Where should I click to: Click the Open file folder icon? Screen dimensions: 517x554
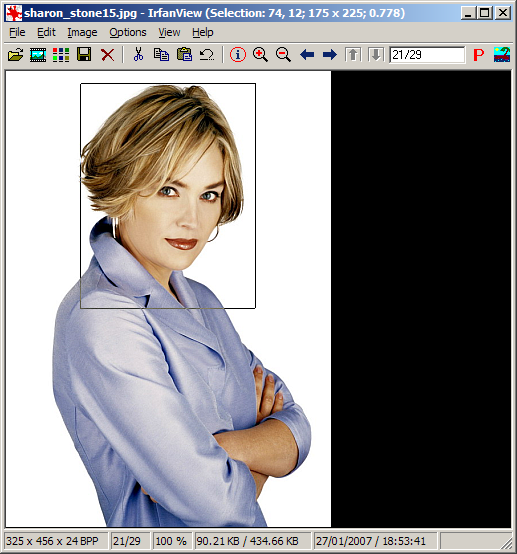[15, 55]
